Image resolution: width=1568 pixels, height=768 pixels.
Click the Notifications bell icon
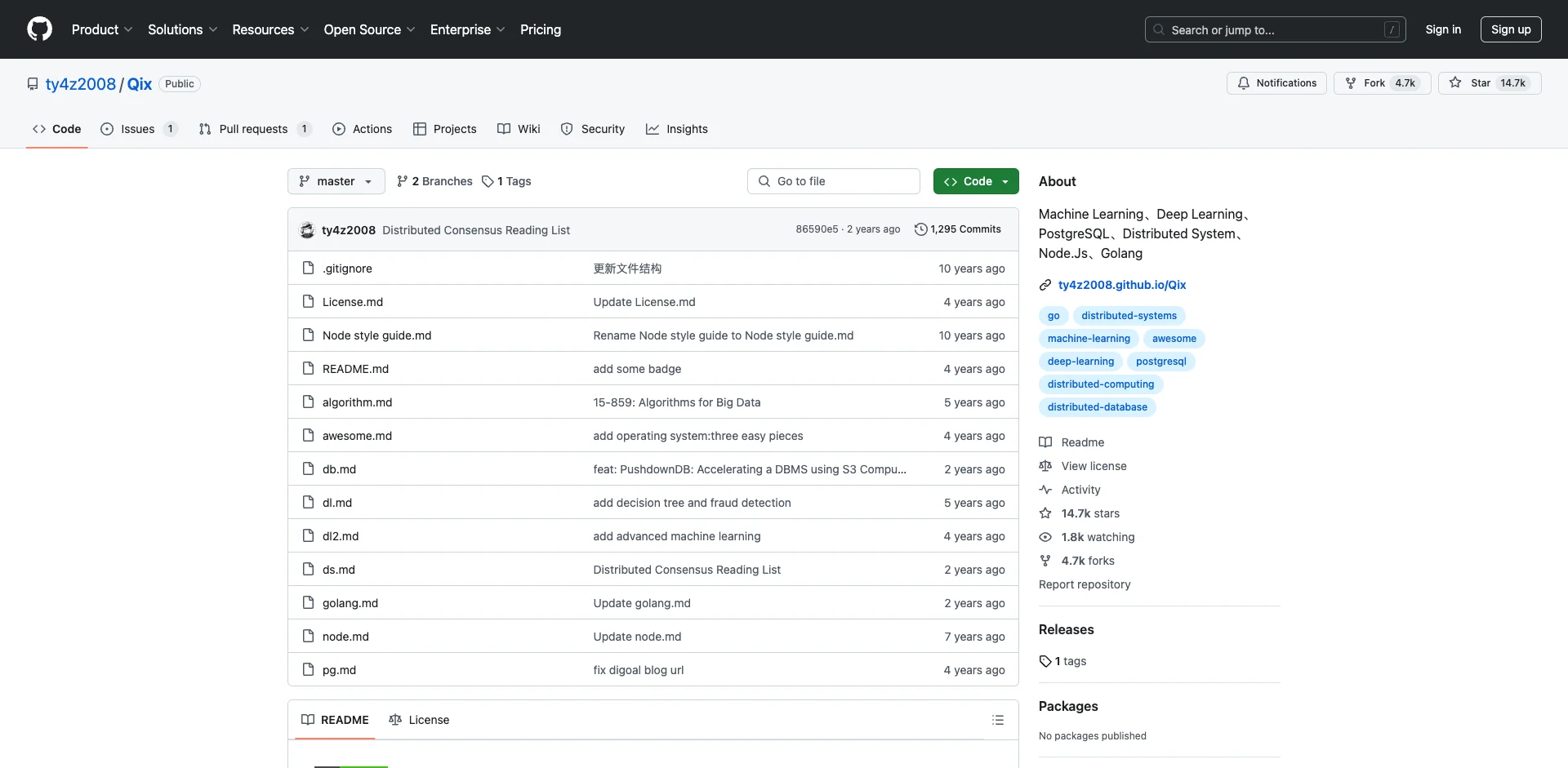pos(1244,83)
